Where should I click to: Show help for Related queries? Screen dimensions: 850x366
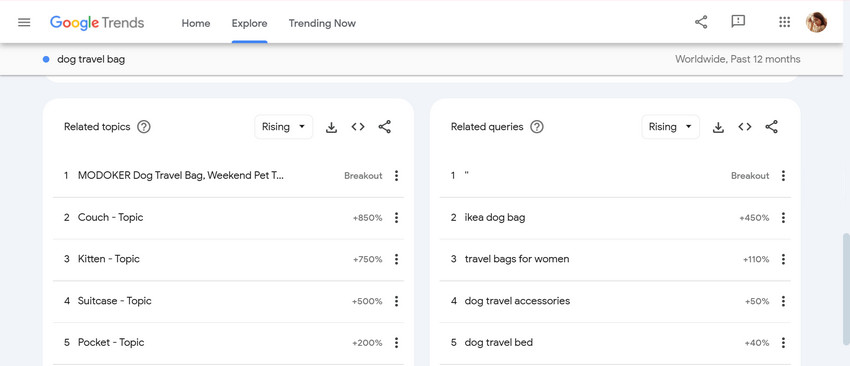click(x=537, y=127)
